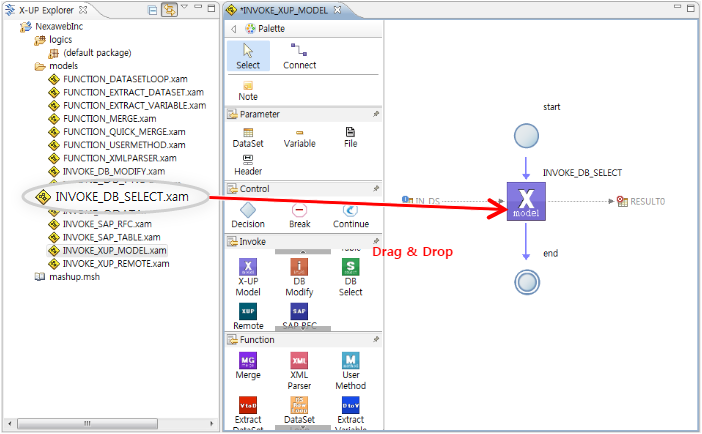Pick the DB Modify invoke icon
This screenshot has width=702, height=434.
coord(299,274)
